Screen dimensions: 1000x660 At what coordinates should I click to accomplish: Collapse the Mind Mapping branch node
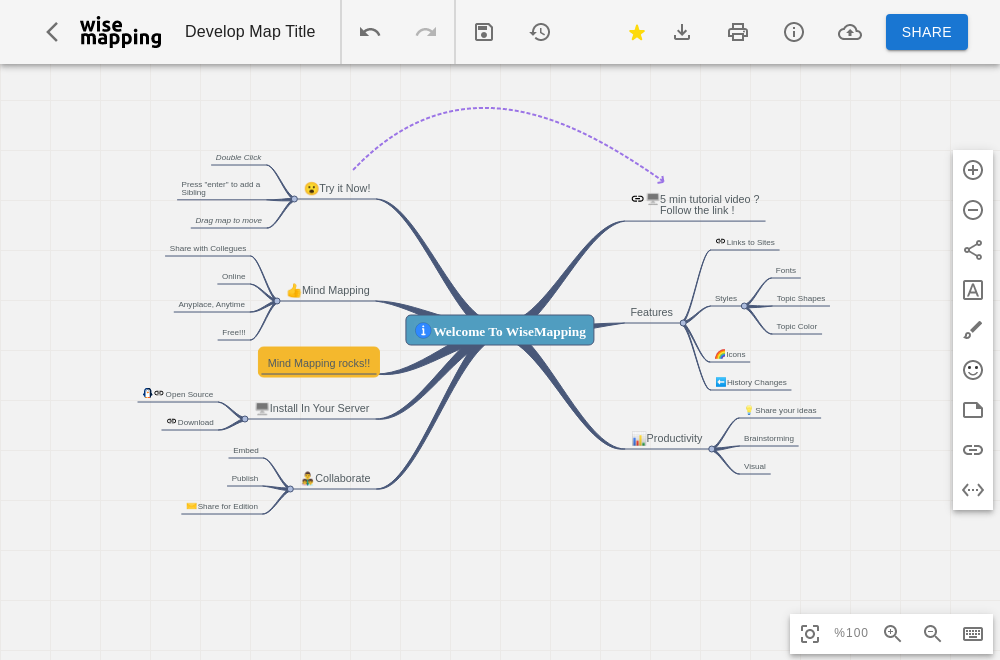276,301
